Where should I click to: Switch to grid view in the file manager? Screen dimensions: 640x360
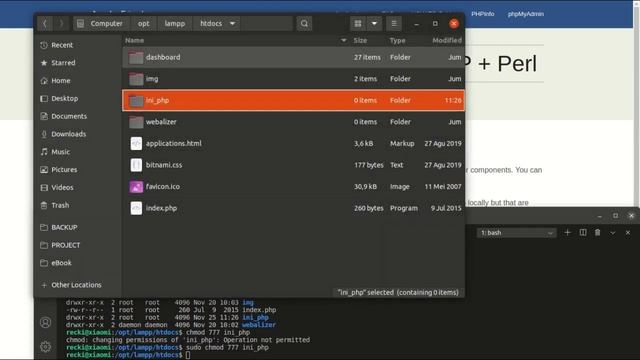(x=358, y=23)
